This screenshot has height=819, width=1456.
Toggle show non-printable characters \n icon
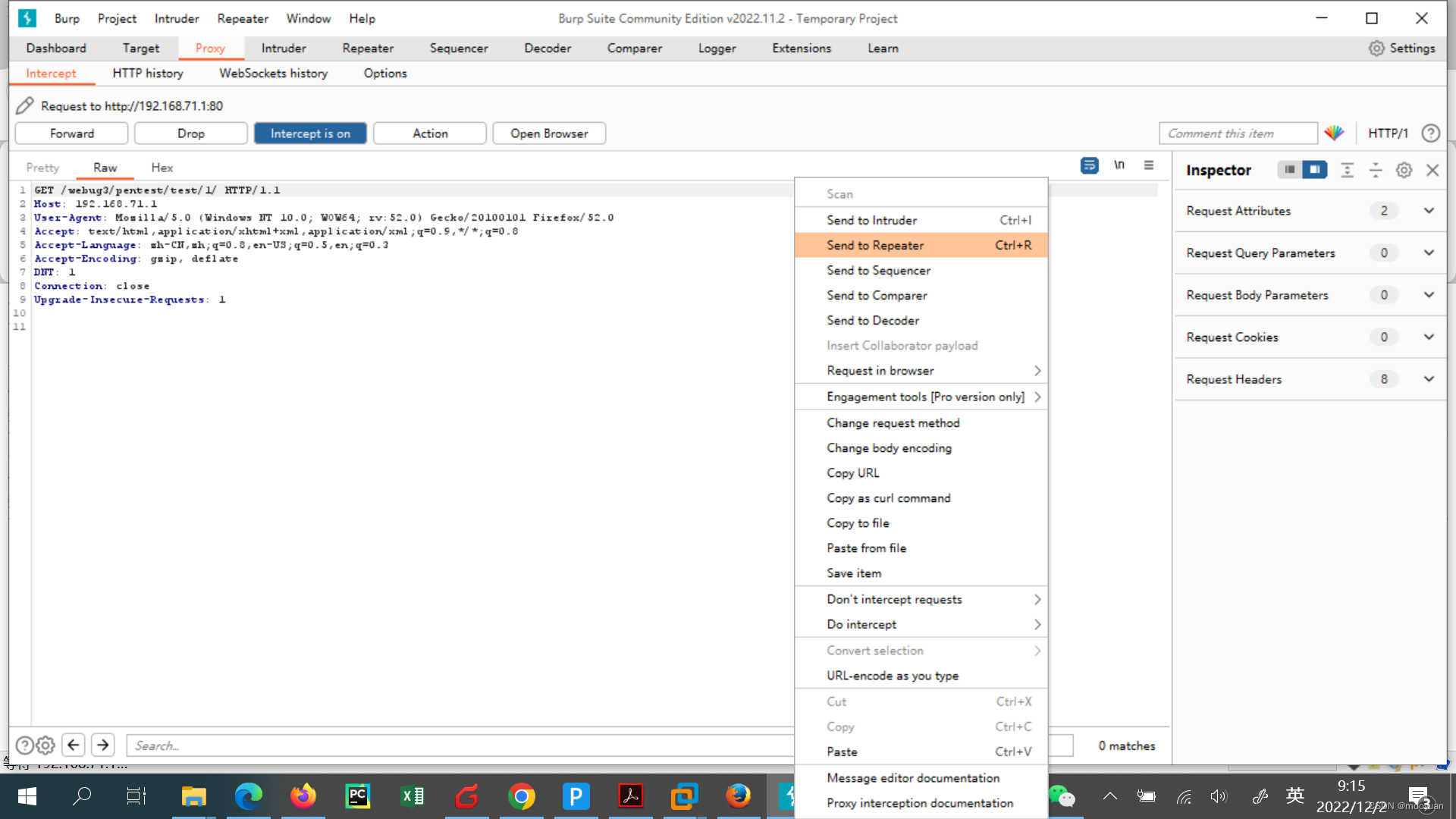click(1119, 165)
